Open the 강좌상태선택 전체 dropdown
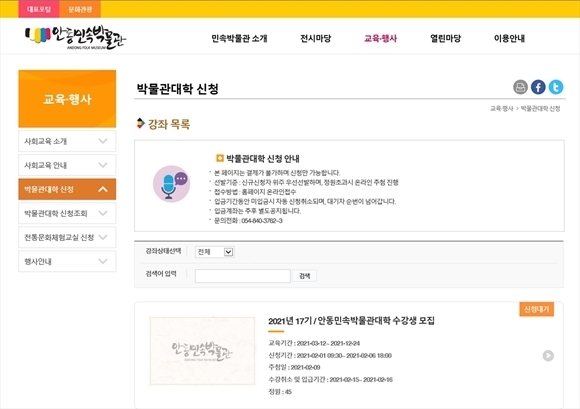The width and height of the screenshot is (580, 409). (215, 252)
